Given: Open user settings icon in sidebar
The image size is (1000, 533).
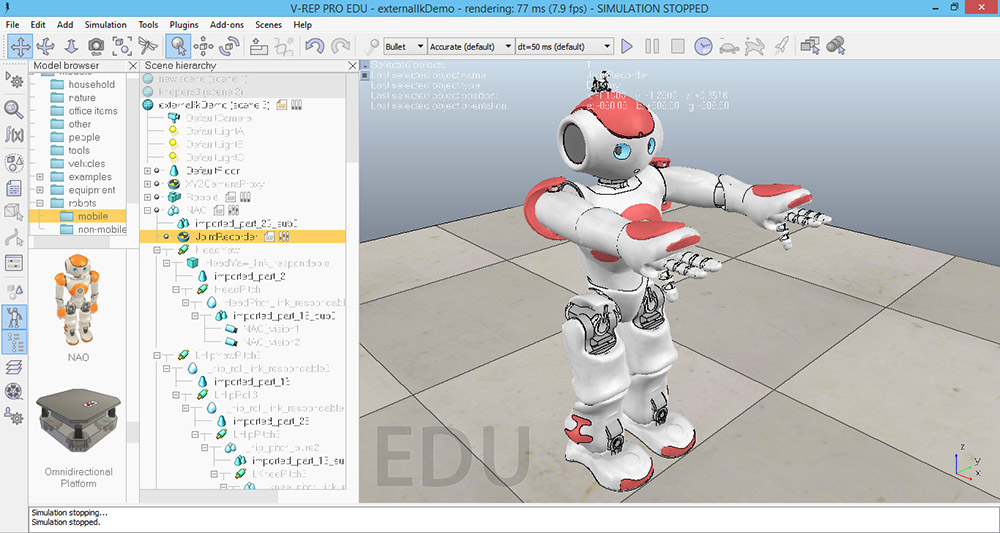Looking at the screenshot, I should (14, 416).
